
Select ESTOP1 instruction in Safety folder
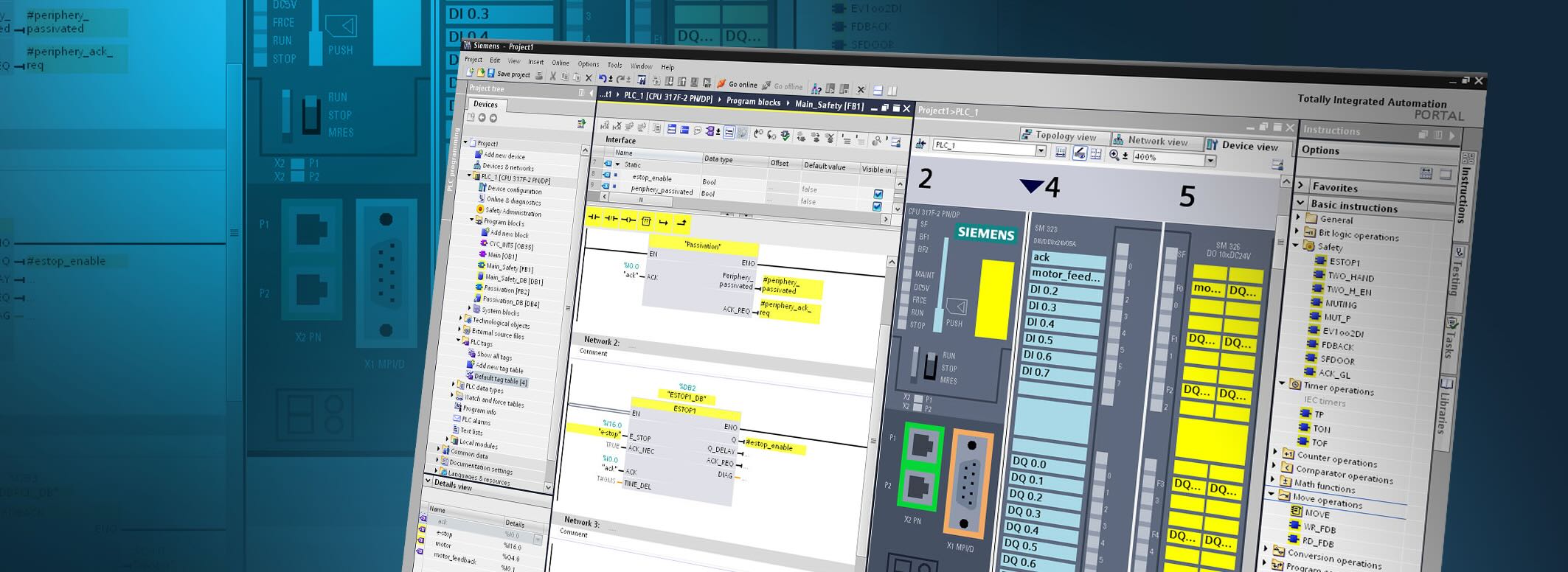(1344, 262)
